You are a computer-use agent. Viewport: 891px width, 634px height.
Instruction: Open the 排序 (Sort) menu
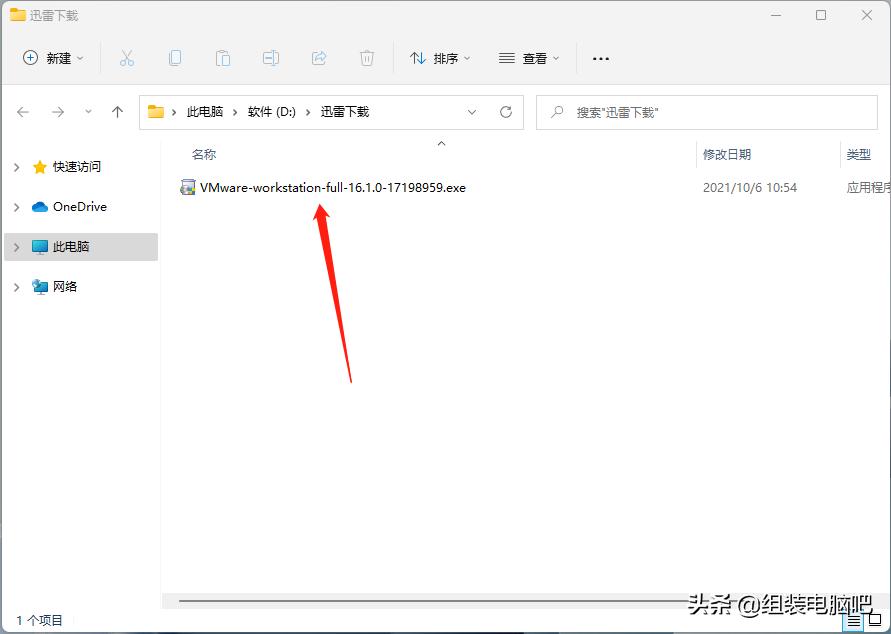click(x=440, y=58)
